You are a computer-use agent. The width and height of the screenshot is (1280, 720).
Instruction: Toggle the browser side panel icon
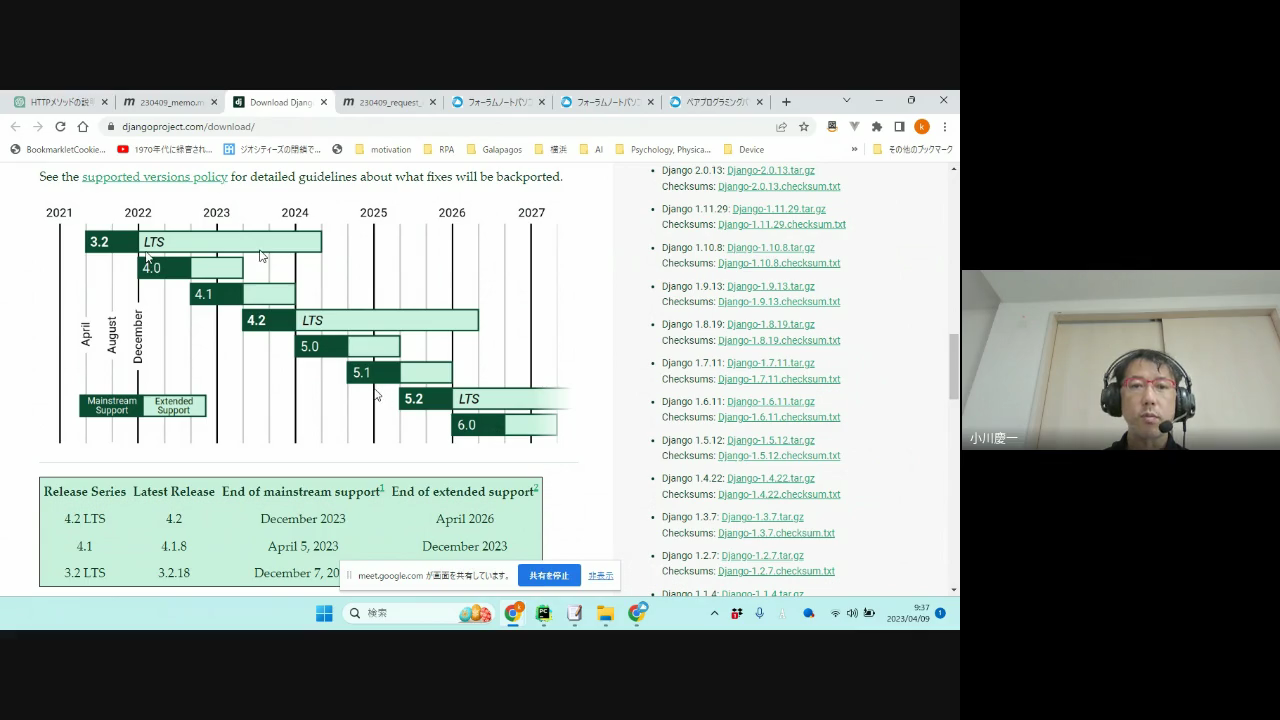tap(899, 127)
